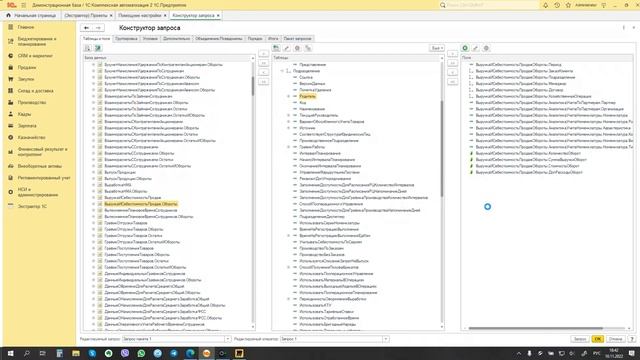Switch to the Дополнительно tab
The image size is (640, 360).
176,38
